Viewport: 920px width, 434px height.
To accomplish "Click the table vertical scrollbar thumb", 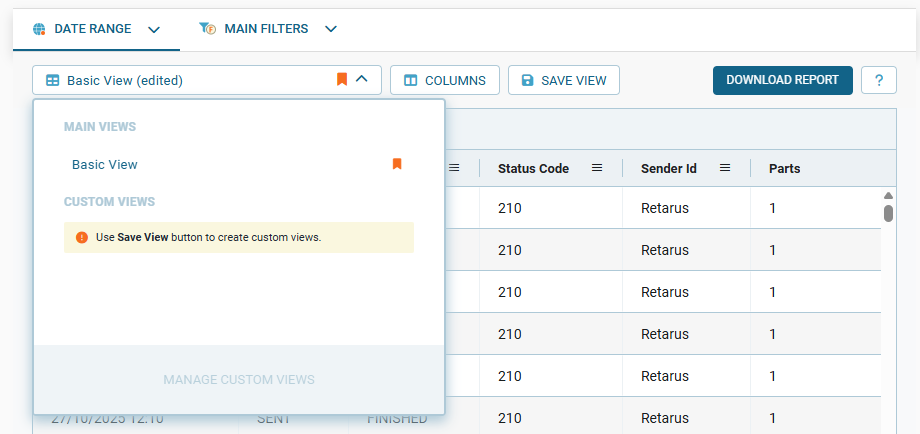I will tap(888, 213).
